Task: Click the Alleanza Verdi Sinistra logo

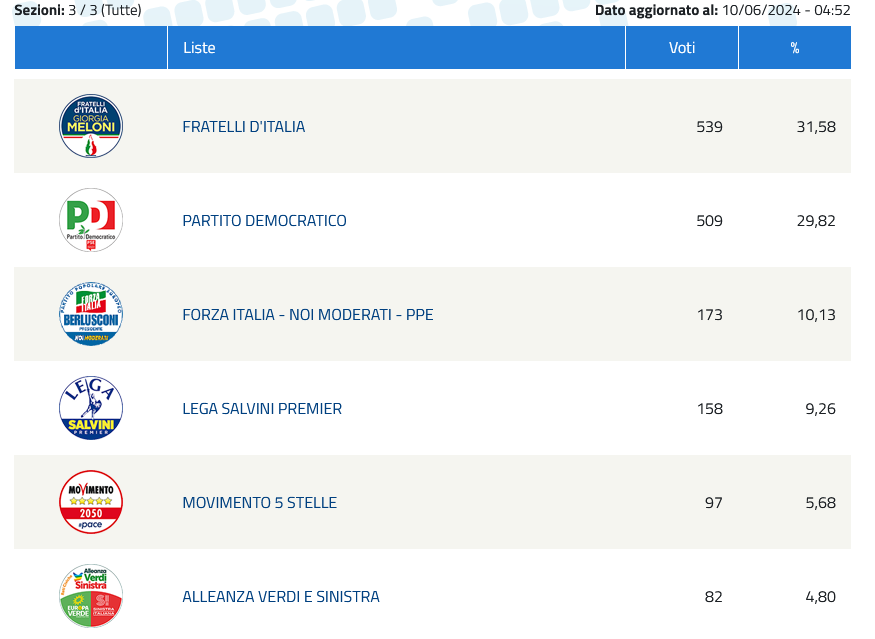Action: (x=91, y=596)
